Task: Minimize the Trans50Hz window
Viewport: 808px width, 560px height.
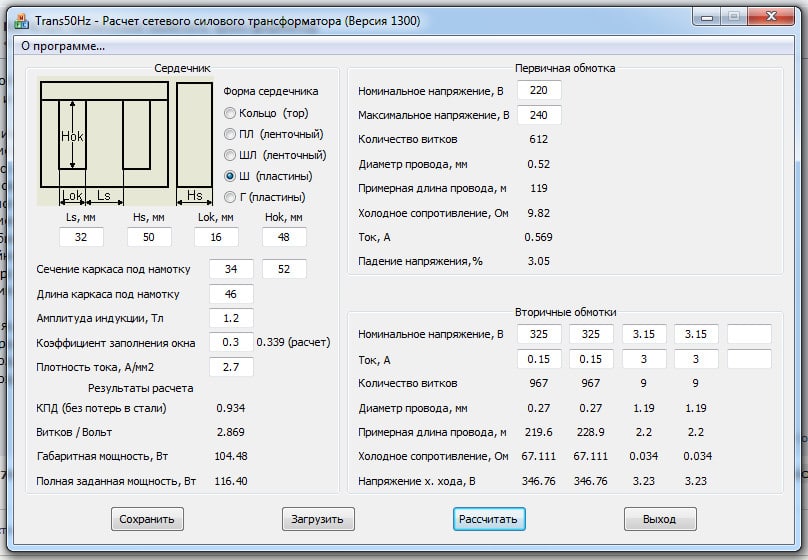Action: (x=707, y=18)
